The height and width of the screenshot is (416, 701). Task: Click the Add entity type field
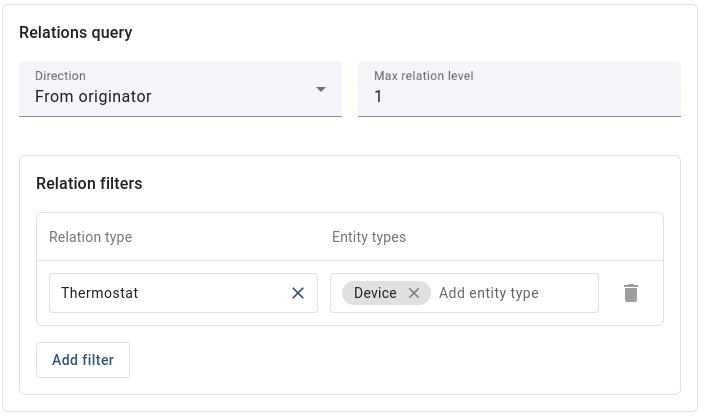pos(489,293)
